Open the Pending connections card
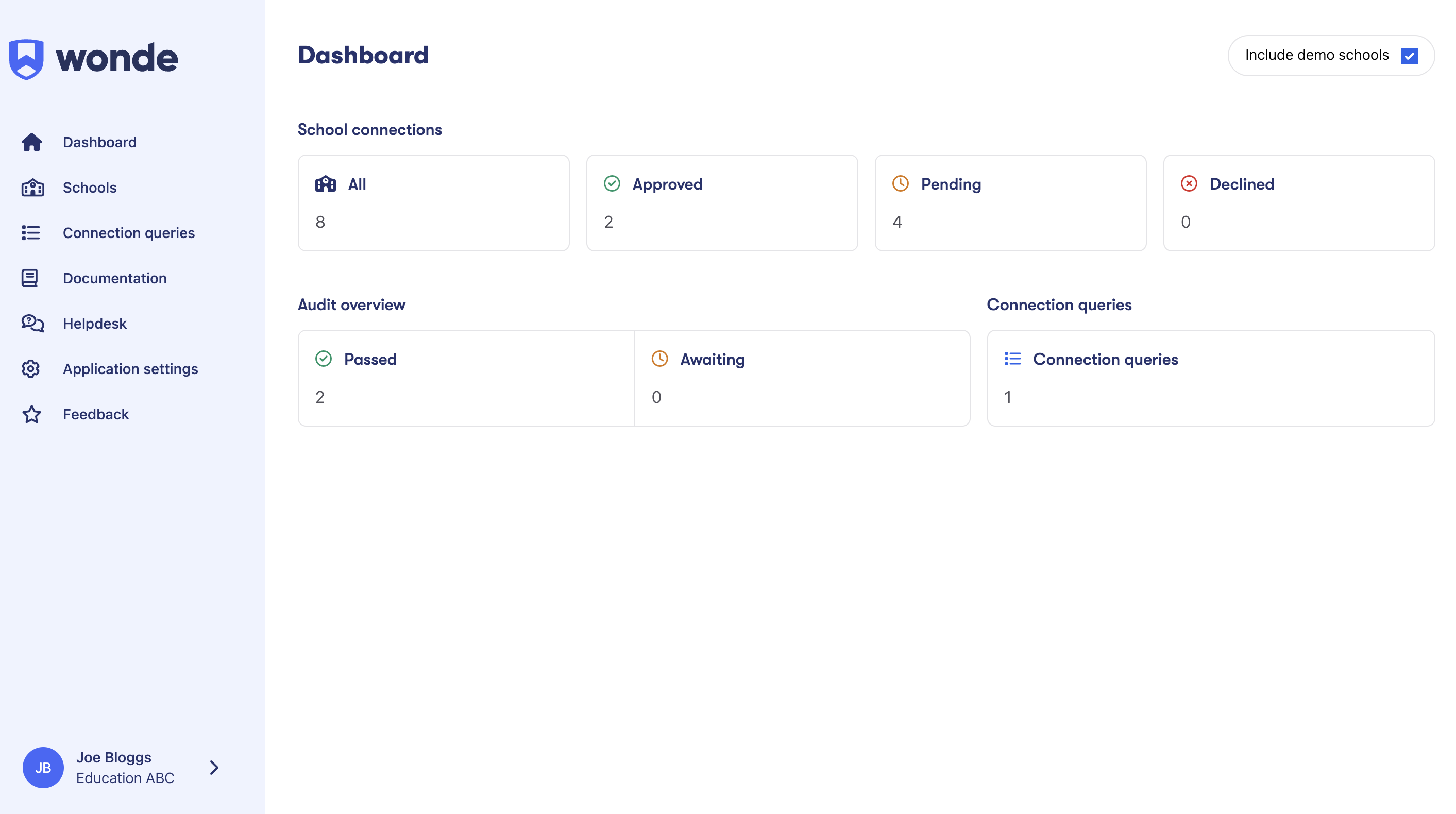This screenshot has width=1456, height=814. 1010,203
